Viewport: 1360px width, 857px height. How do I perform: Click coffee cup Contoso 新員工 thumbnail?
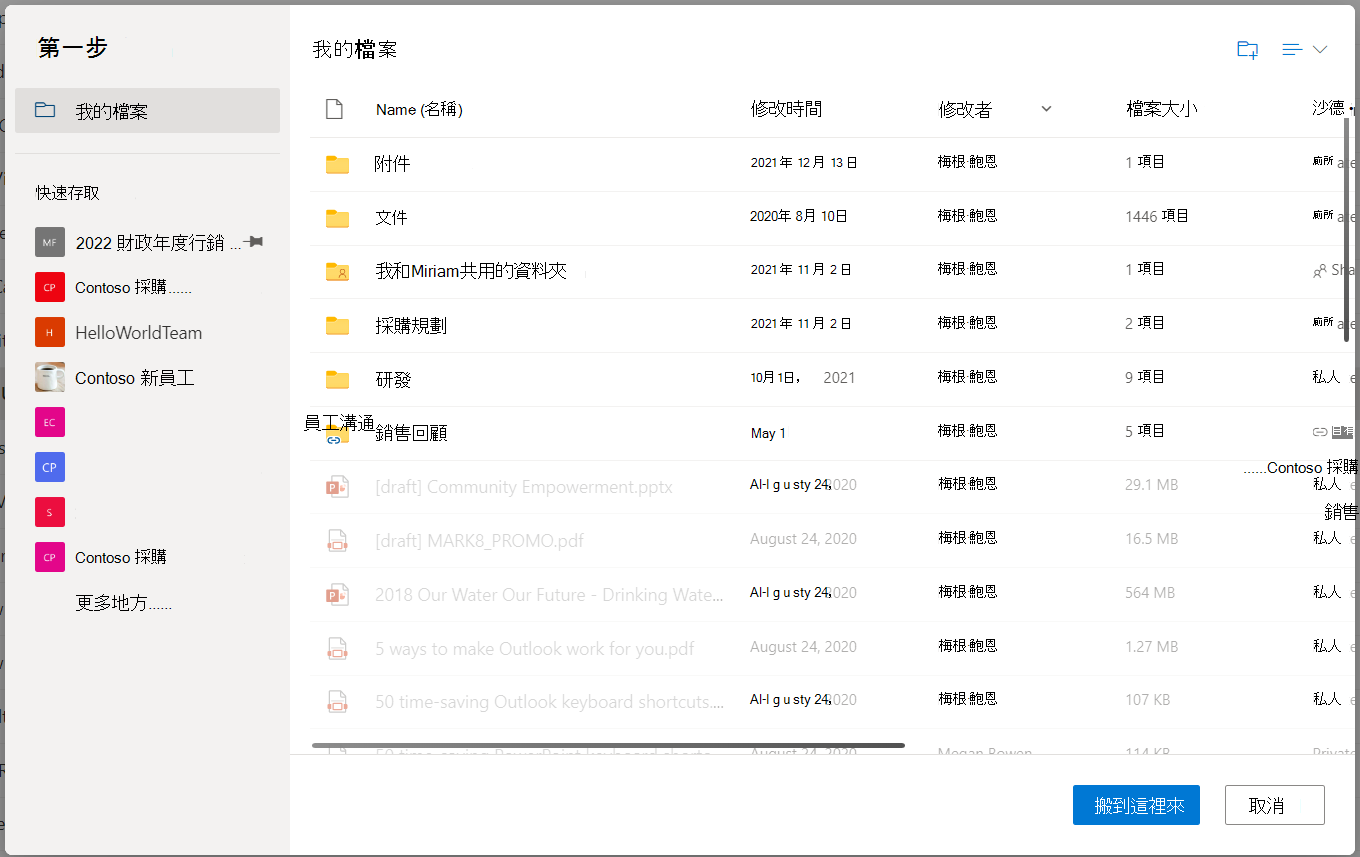click(49, 377)
